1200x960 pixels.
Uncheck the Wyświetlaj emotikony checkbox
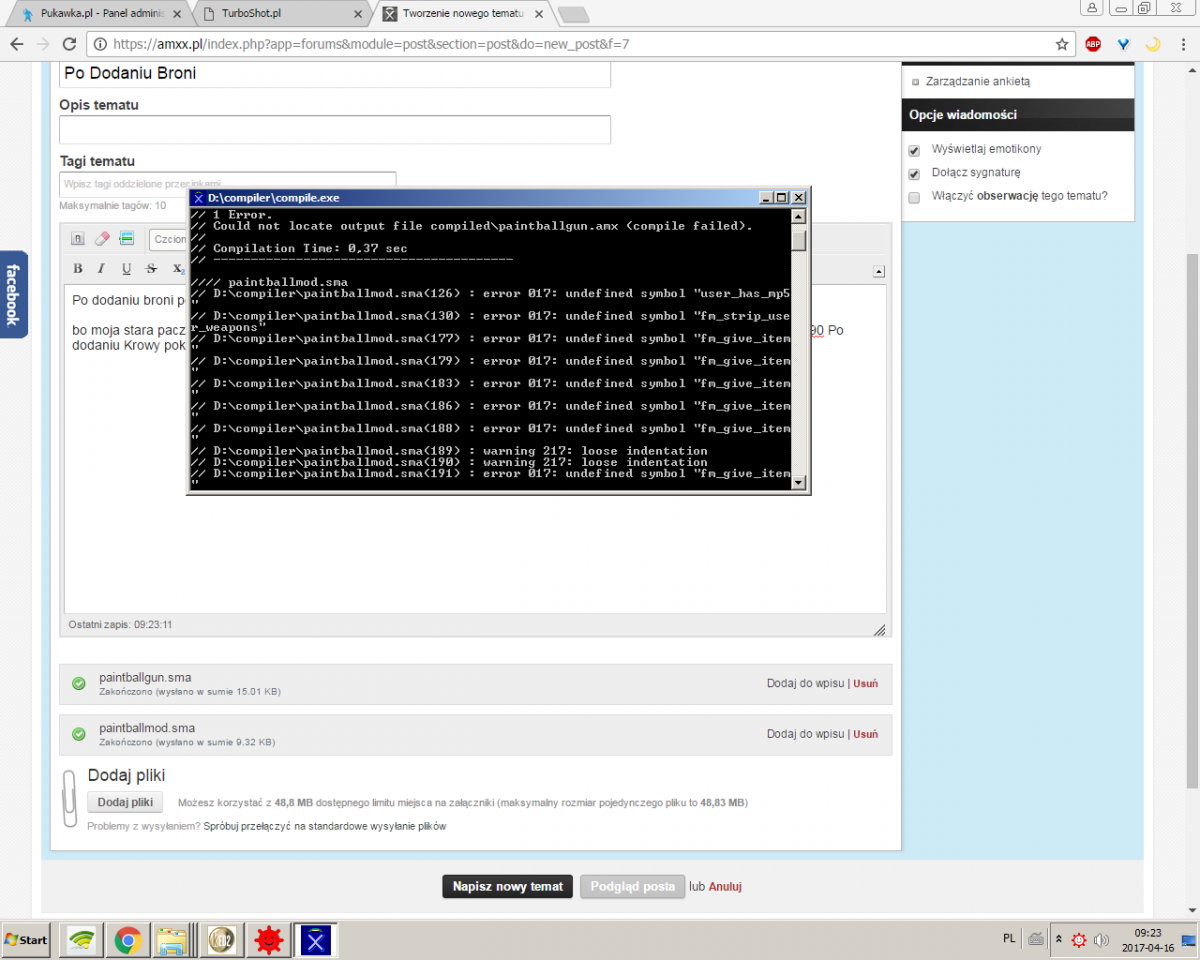pos(914,150)
